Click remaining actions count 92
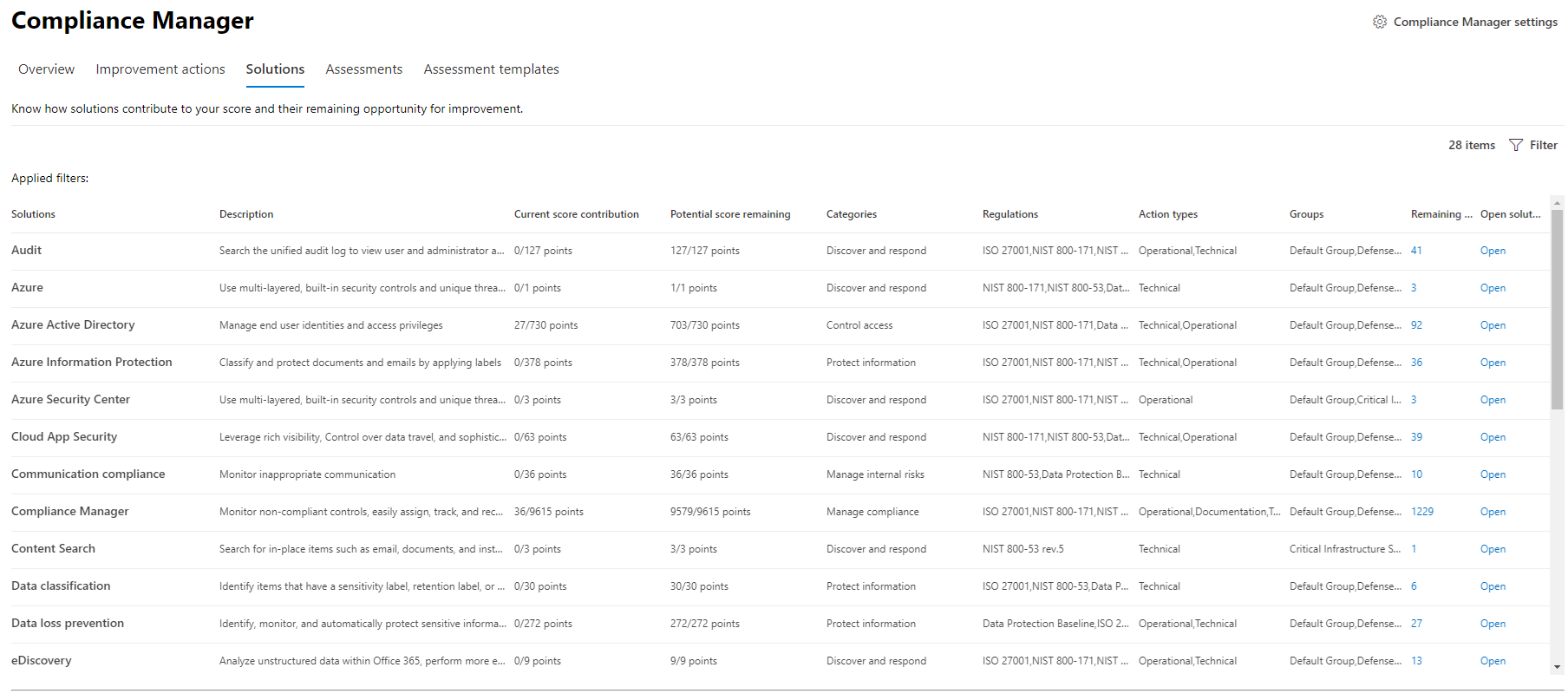Screen dimensions: 1568x700 [1416, 325]
